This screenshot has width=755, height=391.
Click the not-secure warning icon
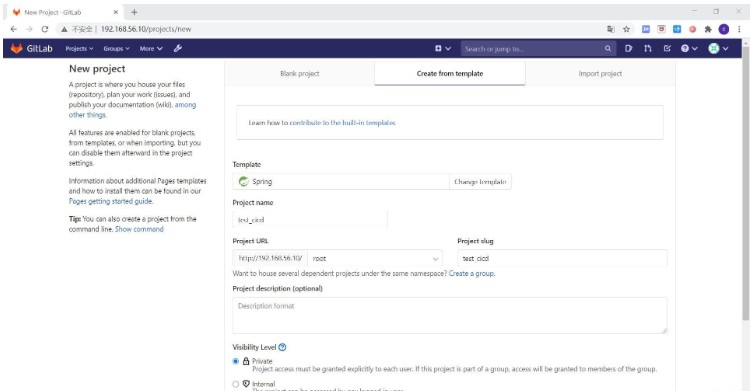[x=64, y=29]
